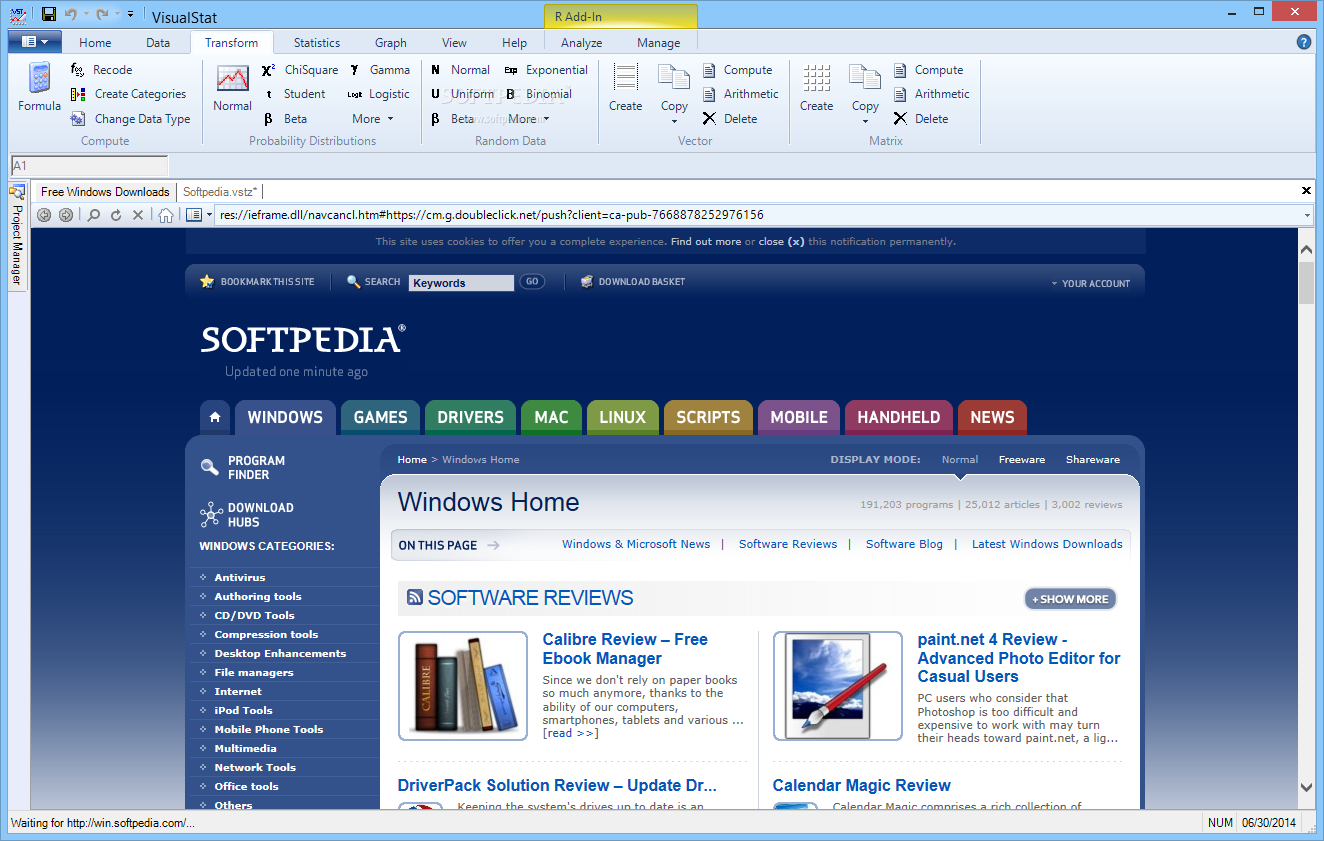This screenshot has height=841, width=1324.
Task: Click the Recode icon
Action: click(x=78, y=70)
